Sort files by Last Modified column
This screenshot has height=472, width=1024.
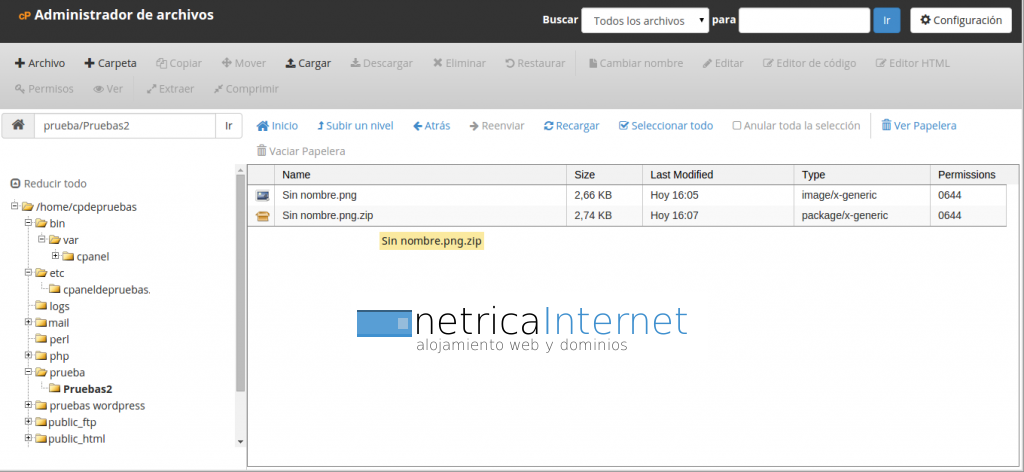click(681, 175)
